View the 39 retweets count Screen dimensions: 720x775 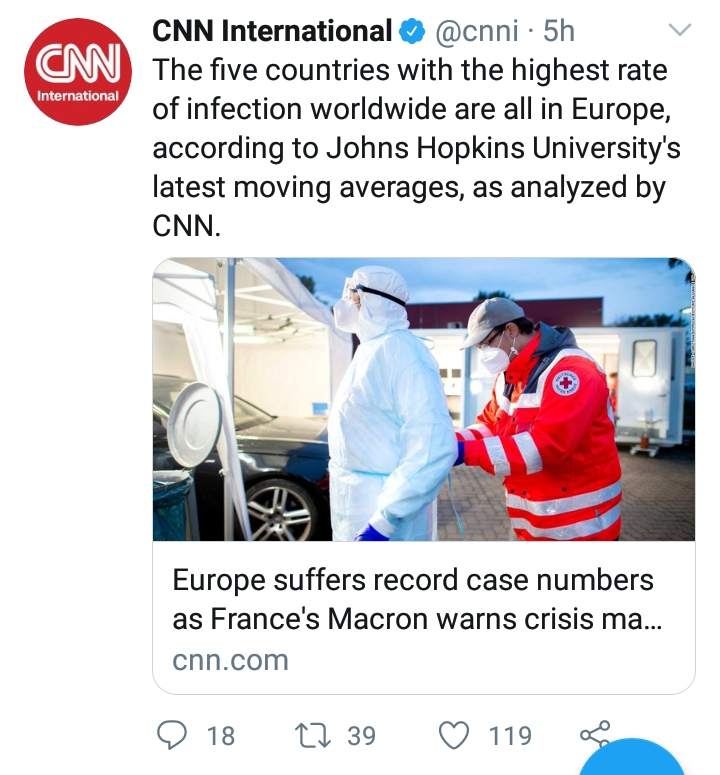click(361, 736)
